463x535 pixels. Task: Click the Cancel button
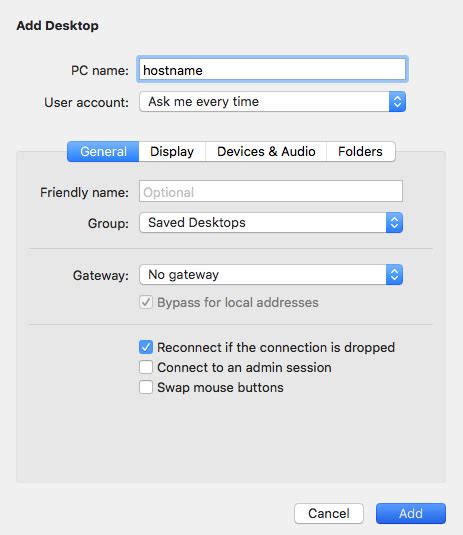coord(329,513)
